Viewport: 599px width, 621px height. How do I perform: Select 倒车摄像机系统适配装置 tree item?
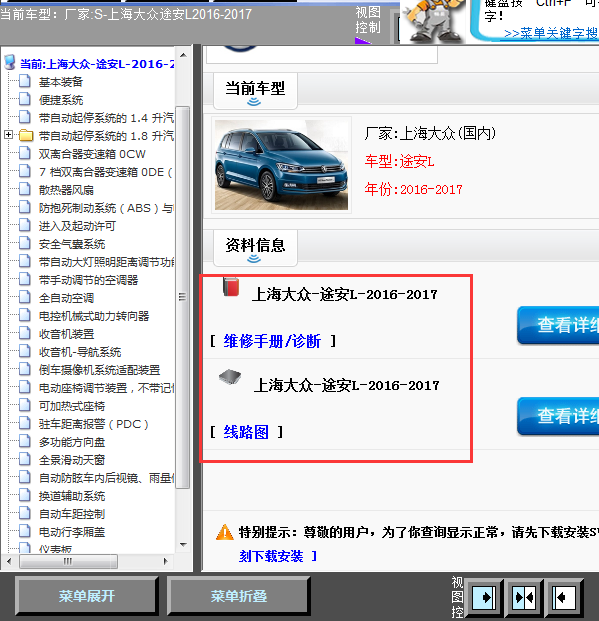click(x=99, y=370)
